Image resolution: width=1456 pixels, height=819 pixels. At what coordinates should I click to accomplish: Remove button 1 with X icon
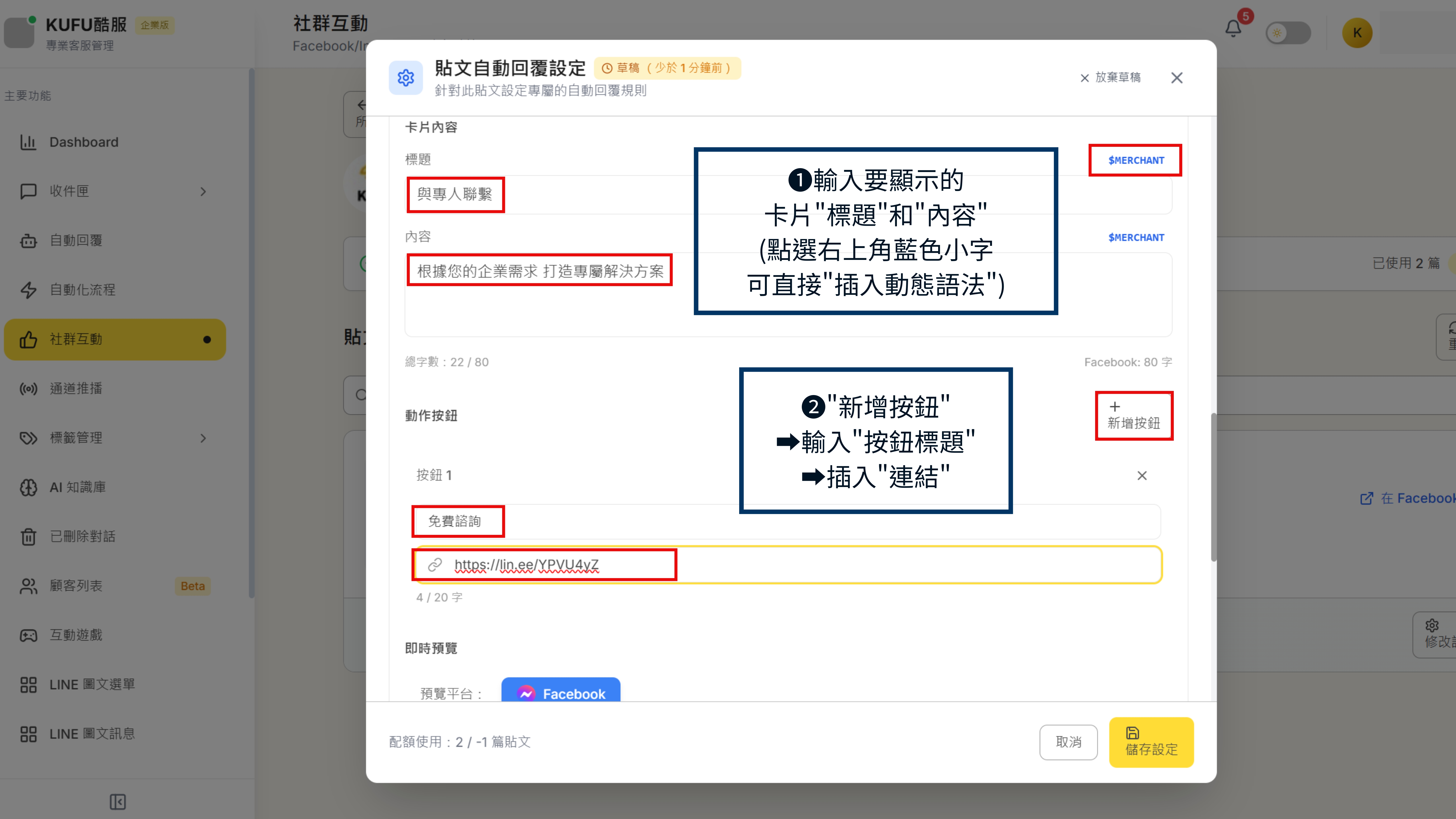pos(1142,476)
